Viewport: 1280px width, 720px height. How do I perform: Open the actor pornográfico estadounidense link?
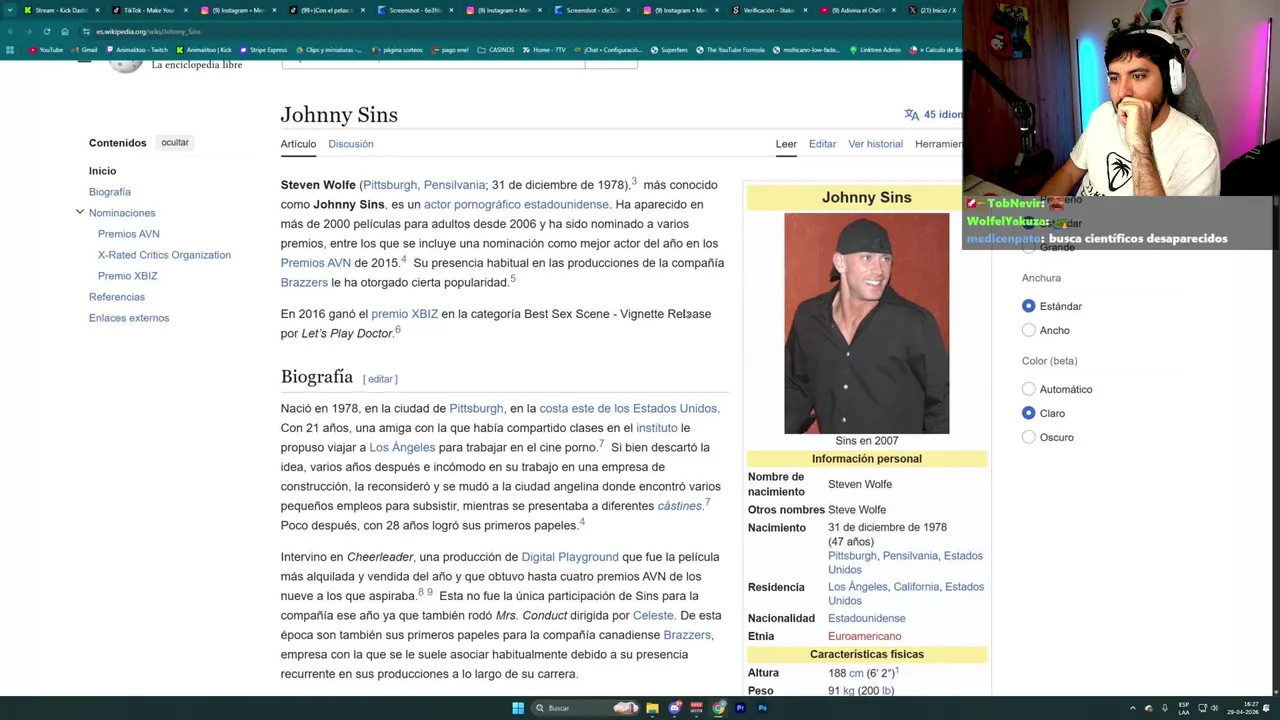pyautogui.click(x=516, y=204)
